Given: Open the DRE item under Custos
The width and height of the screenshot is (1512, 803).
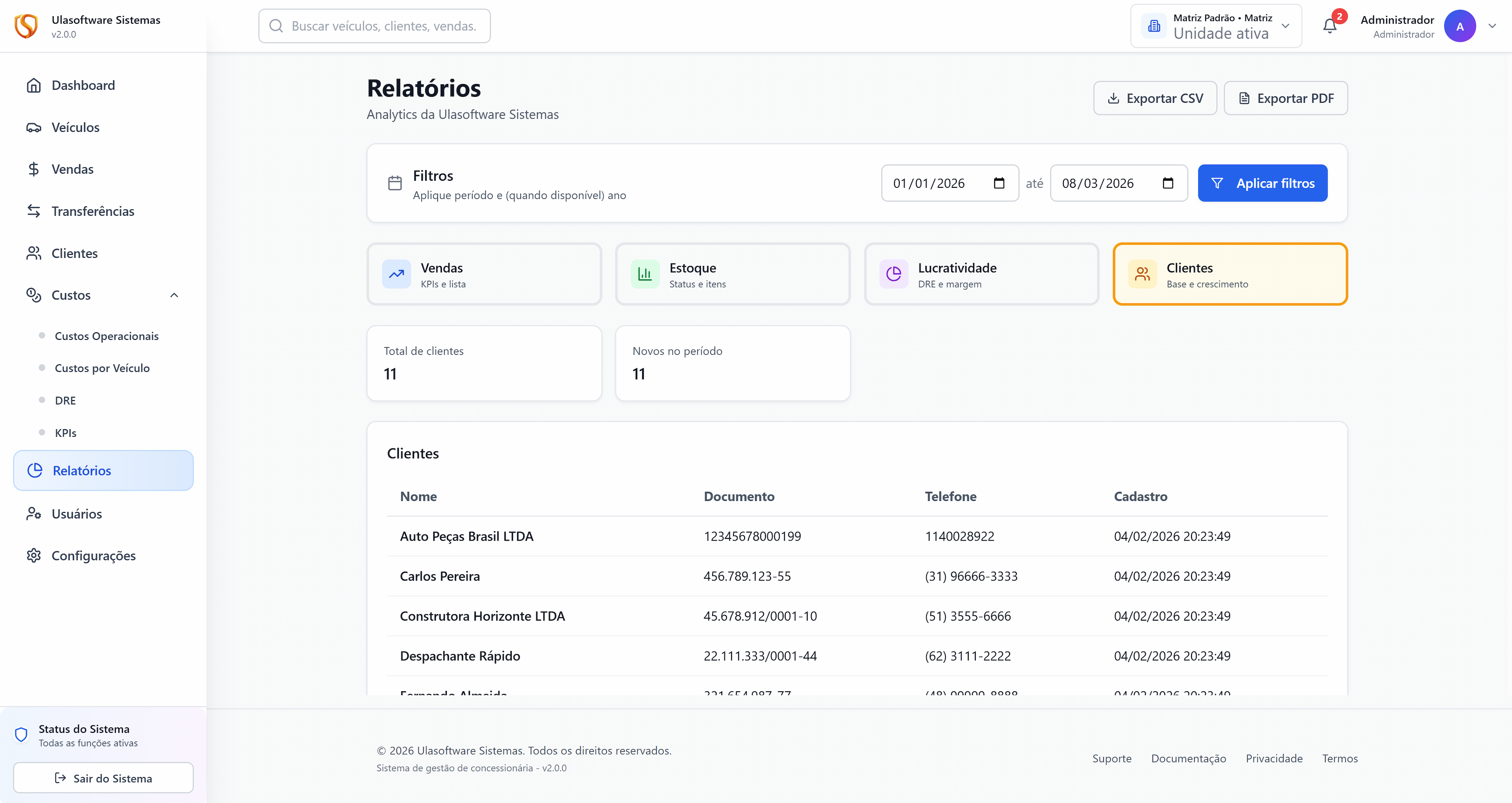Looking at the screenshot, I should point(65,400).
